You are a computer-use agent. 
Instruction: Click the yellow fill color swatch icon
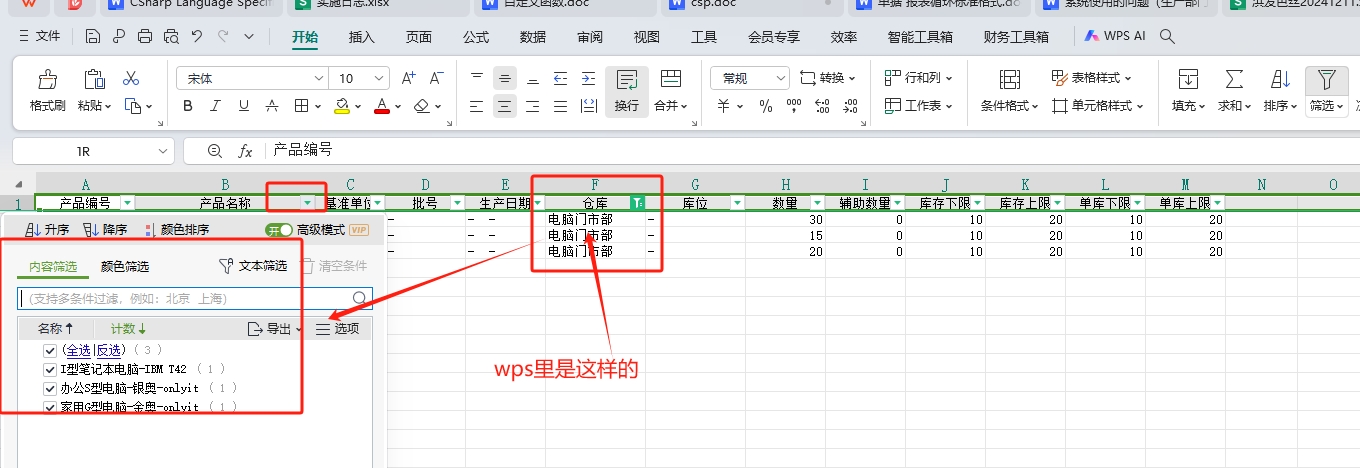point(341,106)
